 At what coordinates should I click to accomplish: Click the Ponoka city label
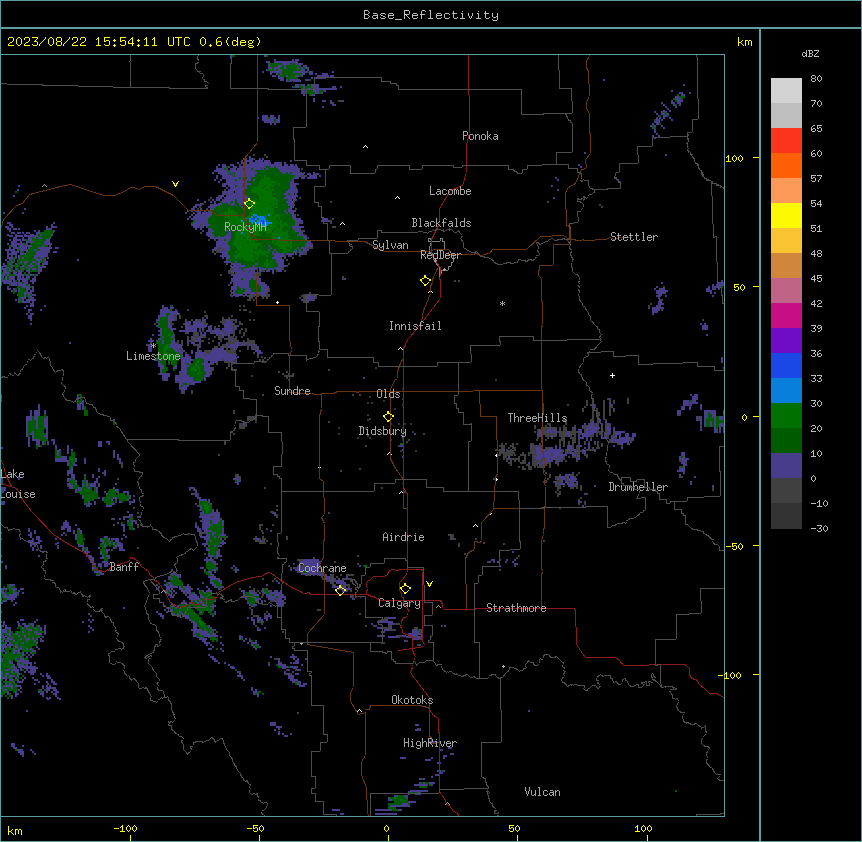click(480, 136)
